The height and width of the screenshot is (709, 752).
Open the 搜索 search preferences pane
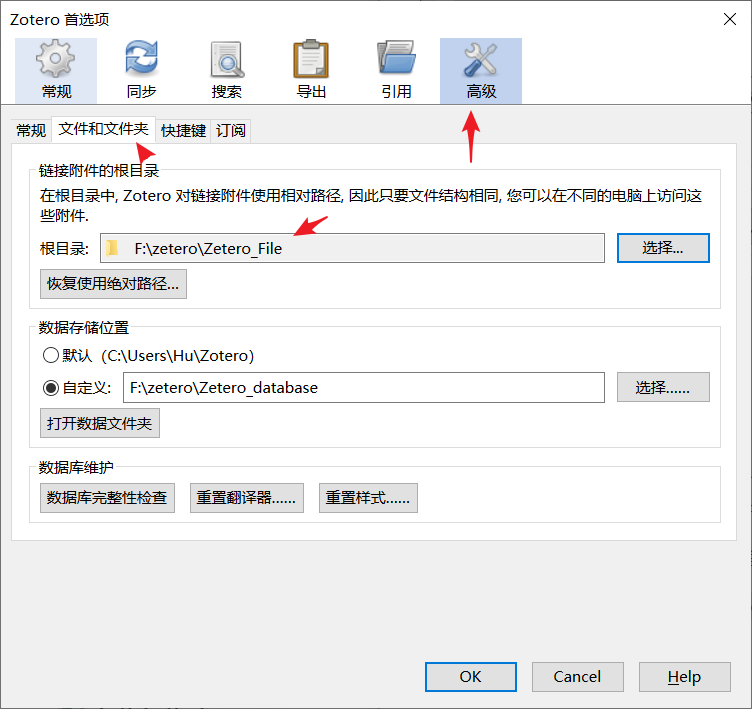226,71
